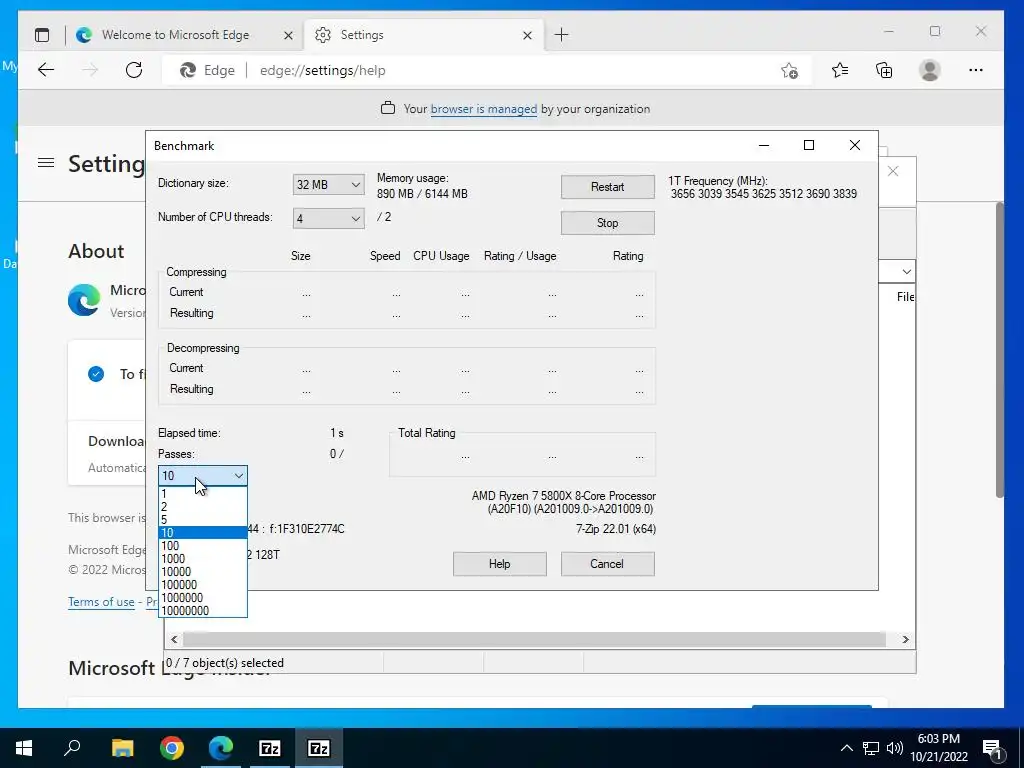
Task: Click the Restart benchmark button
Action: [607, 187]
